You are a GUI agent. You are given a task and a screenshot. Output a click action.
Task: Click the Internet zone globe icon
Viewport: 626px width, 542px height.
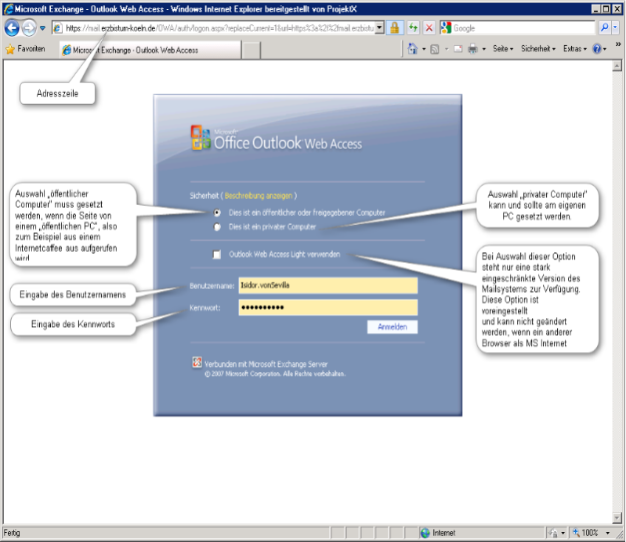click(x=425, y=533)
